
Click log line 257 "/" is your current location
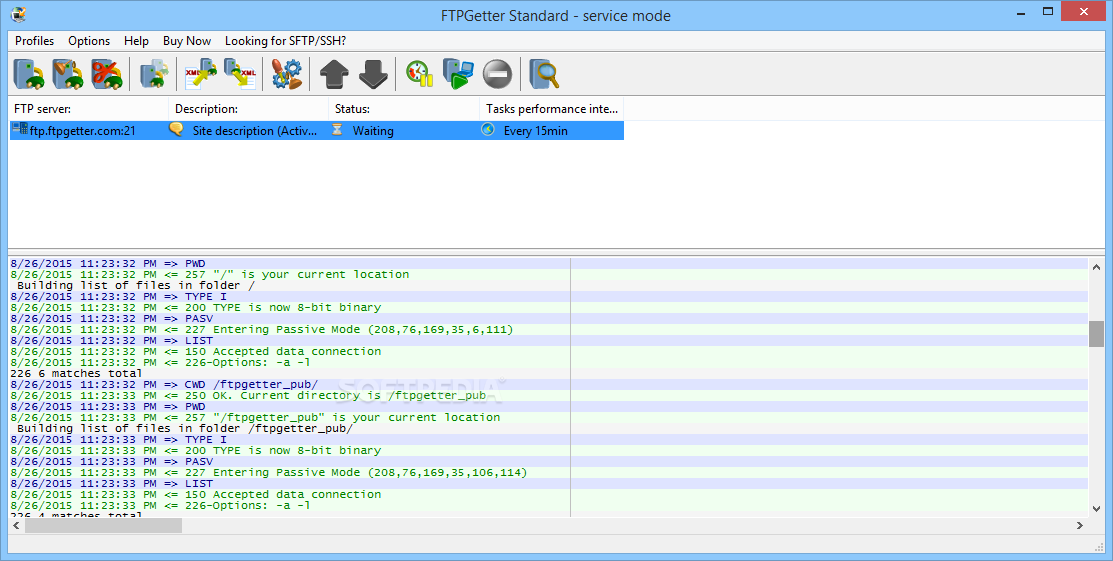[210, 275]
